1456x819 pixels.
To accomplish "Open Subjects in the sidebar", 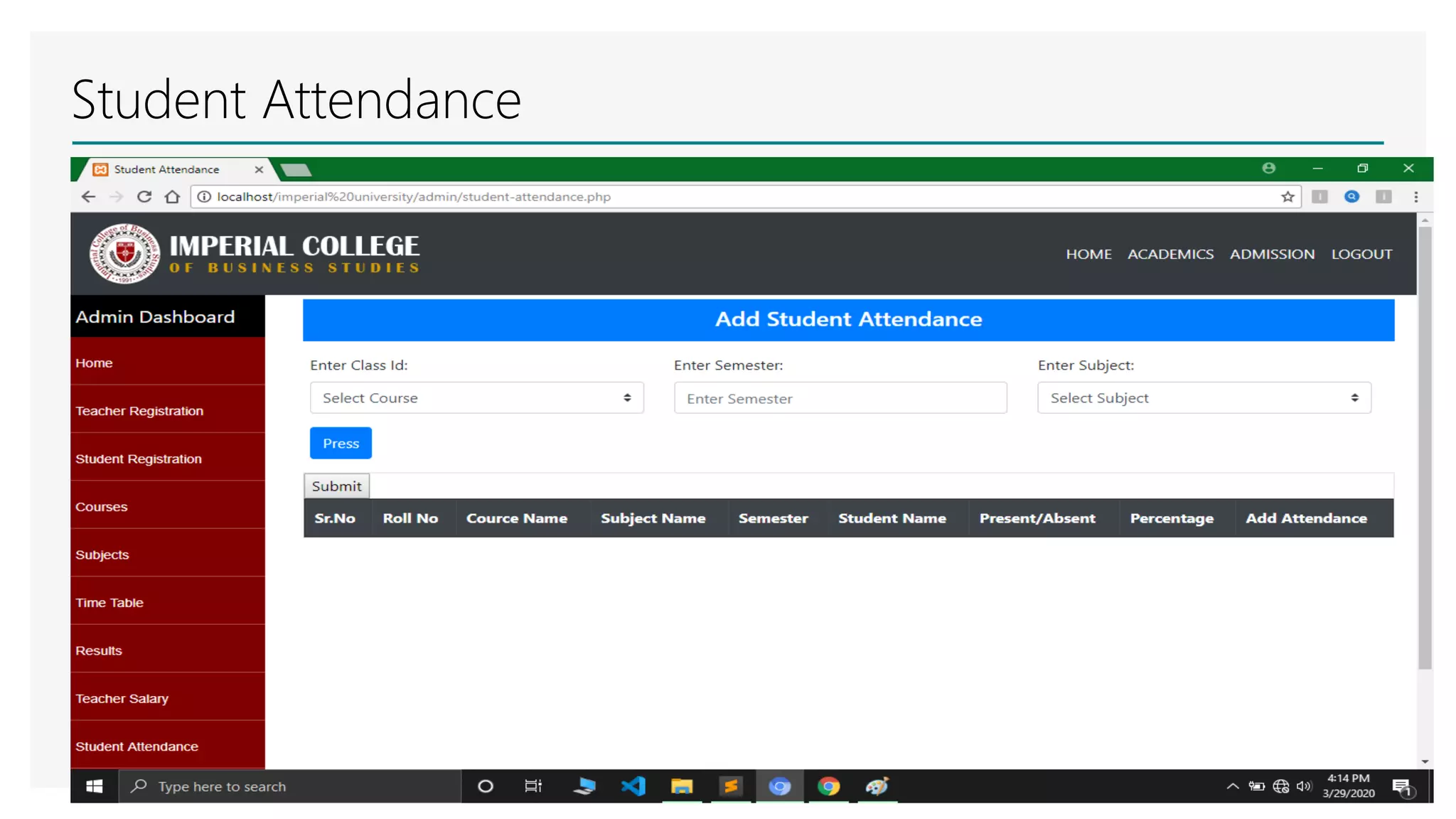I will [x=168, y=555].
